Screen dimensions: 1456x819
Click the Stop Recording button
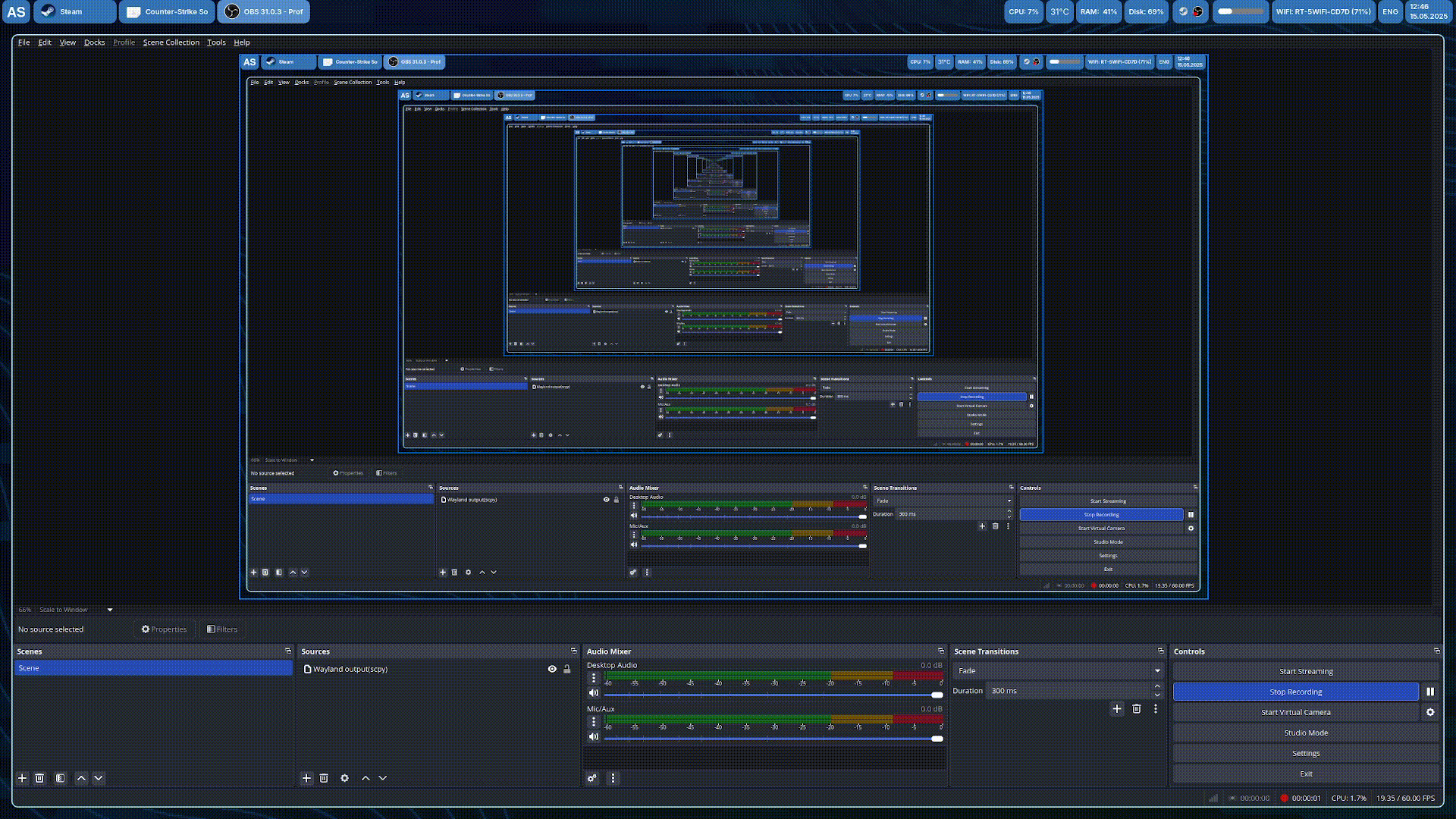[1295, 692]
